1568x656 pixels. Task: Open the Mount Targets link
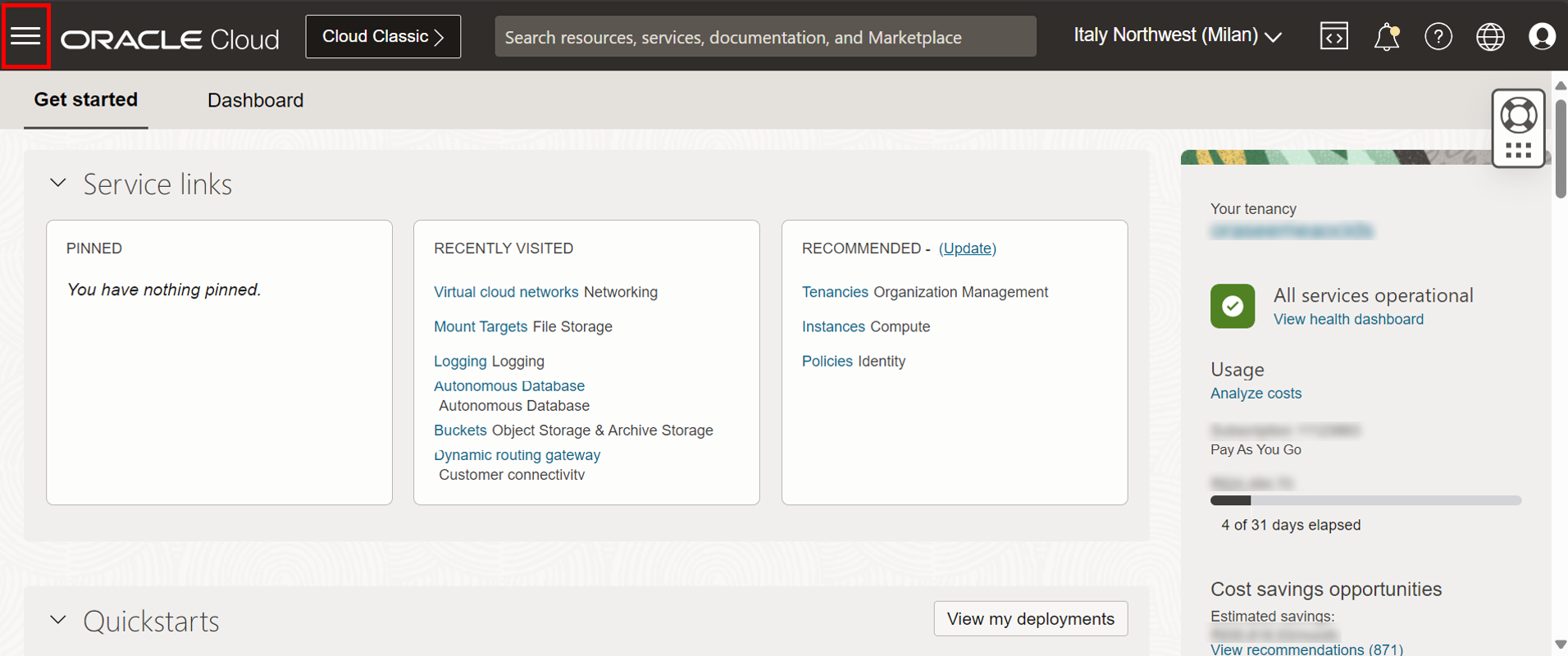coord(481,326)
